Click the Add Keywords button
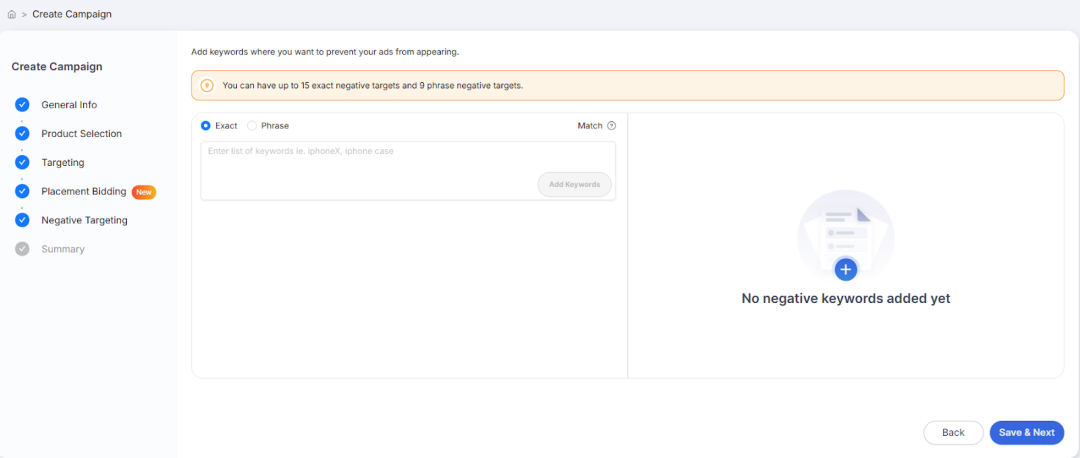 point(574,185)
